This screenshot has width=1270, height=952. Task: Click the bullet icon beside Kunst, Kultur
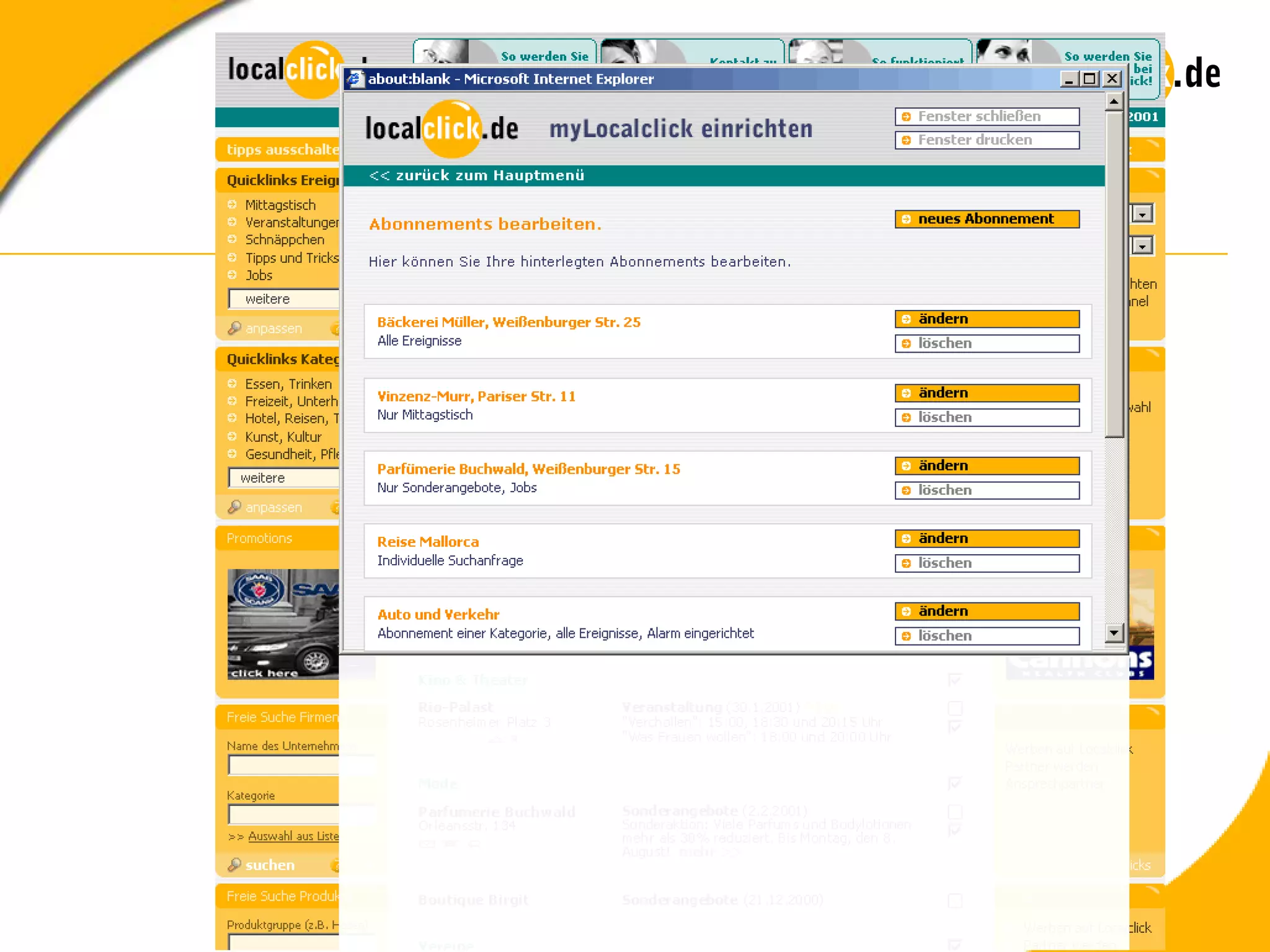click(233, 436)
